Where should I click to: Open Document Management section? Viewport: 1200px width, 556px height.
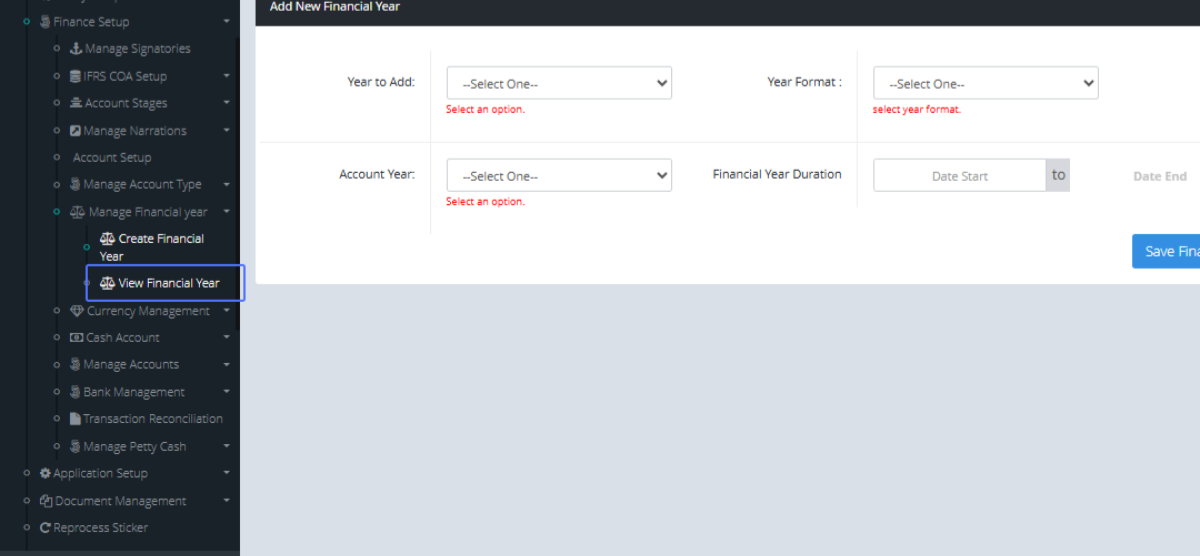(x=120, y=501)
